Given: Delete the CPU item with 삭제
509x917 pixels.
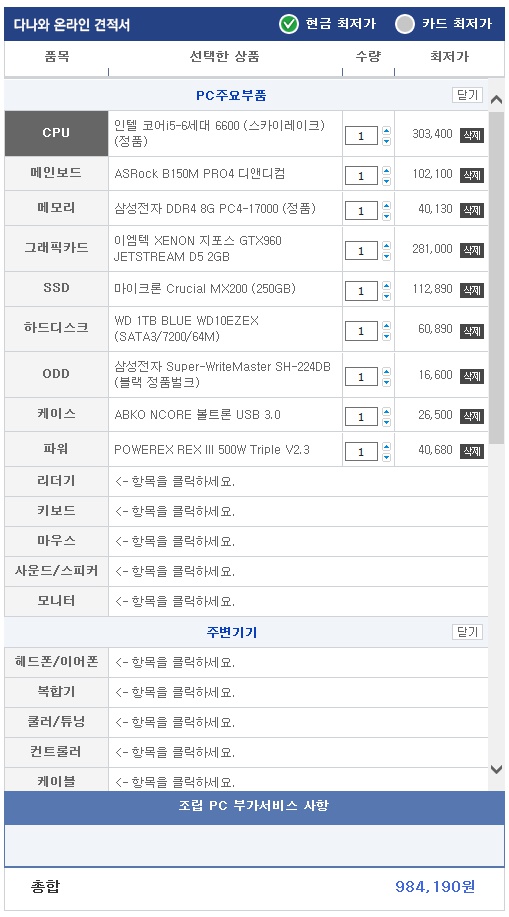Looking at the screenshot, I should coord(472,135).
